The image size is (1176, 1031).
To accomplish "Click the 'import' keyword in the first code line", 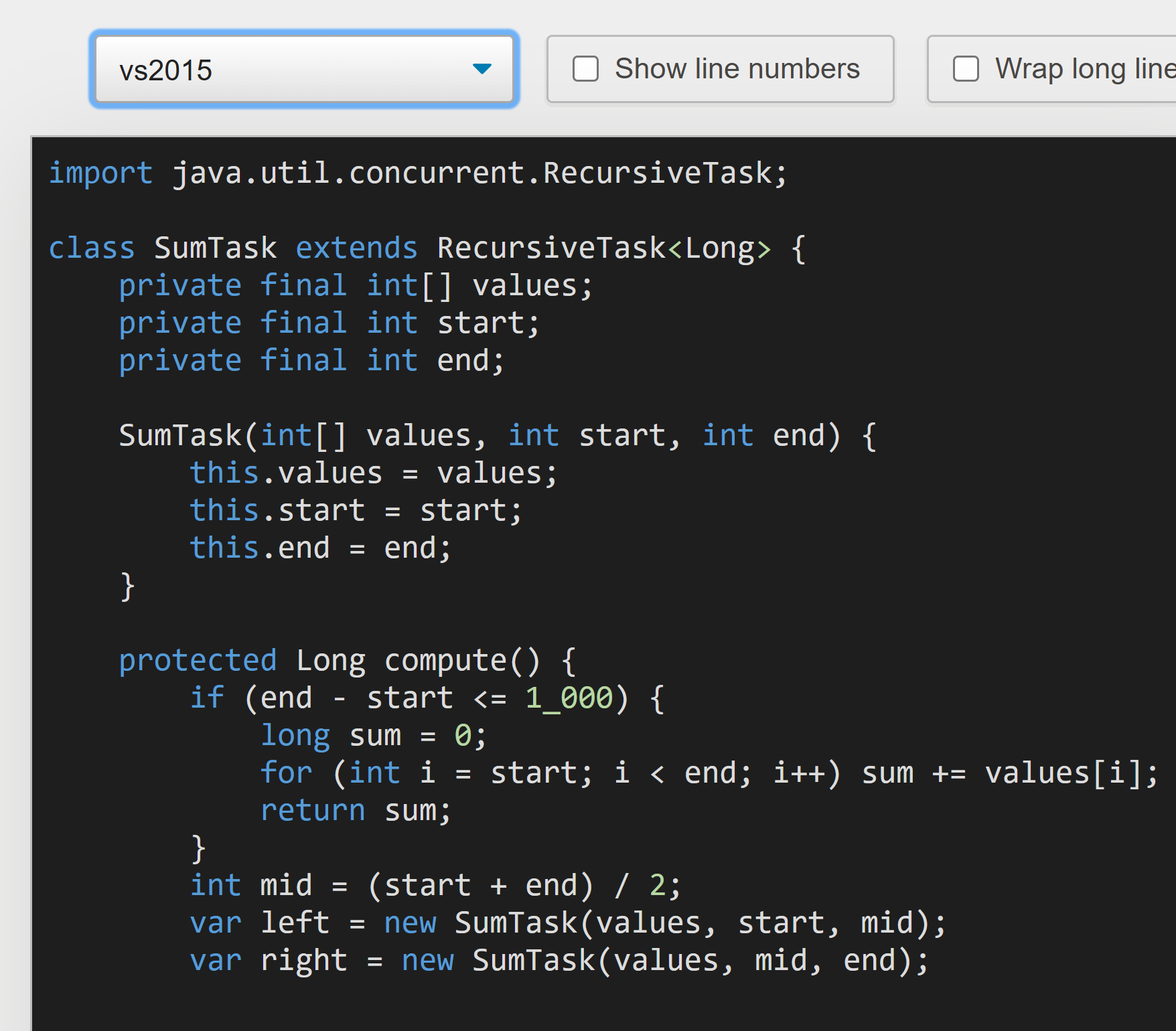I will 101,173.
